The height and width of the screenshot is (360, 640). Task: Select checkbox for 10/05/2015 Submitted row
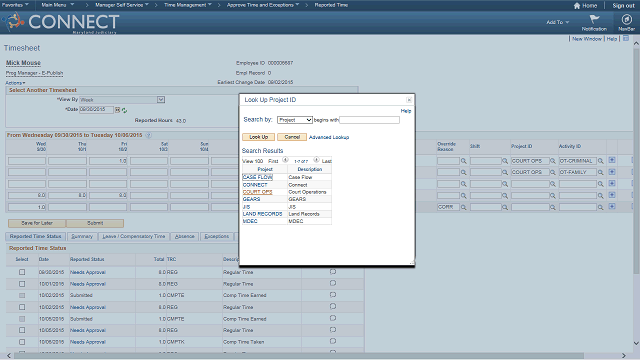pos(22,319)
